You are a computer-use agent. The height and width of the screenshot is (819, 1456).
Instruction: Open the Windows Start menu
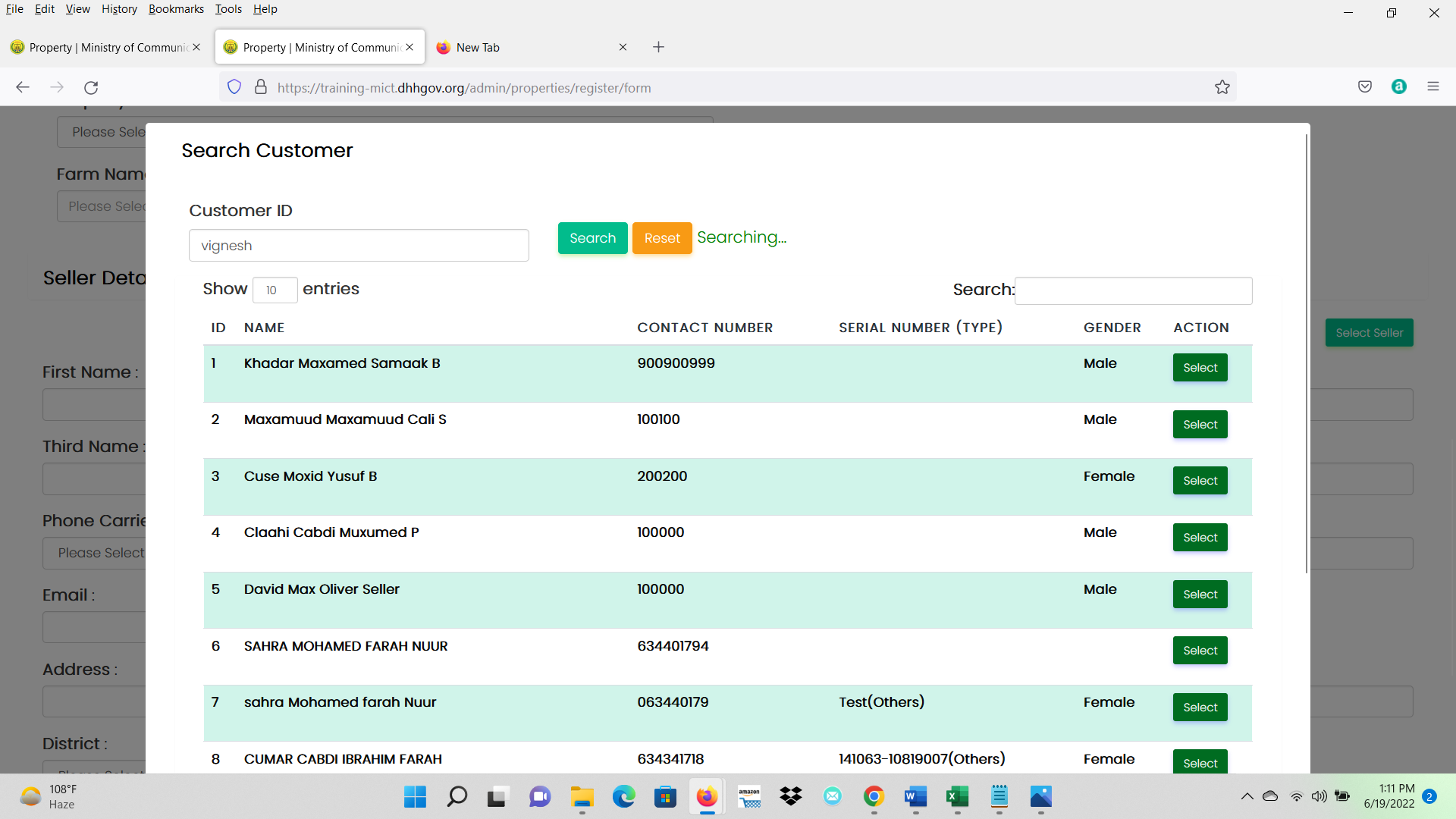click(415, 796)
